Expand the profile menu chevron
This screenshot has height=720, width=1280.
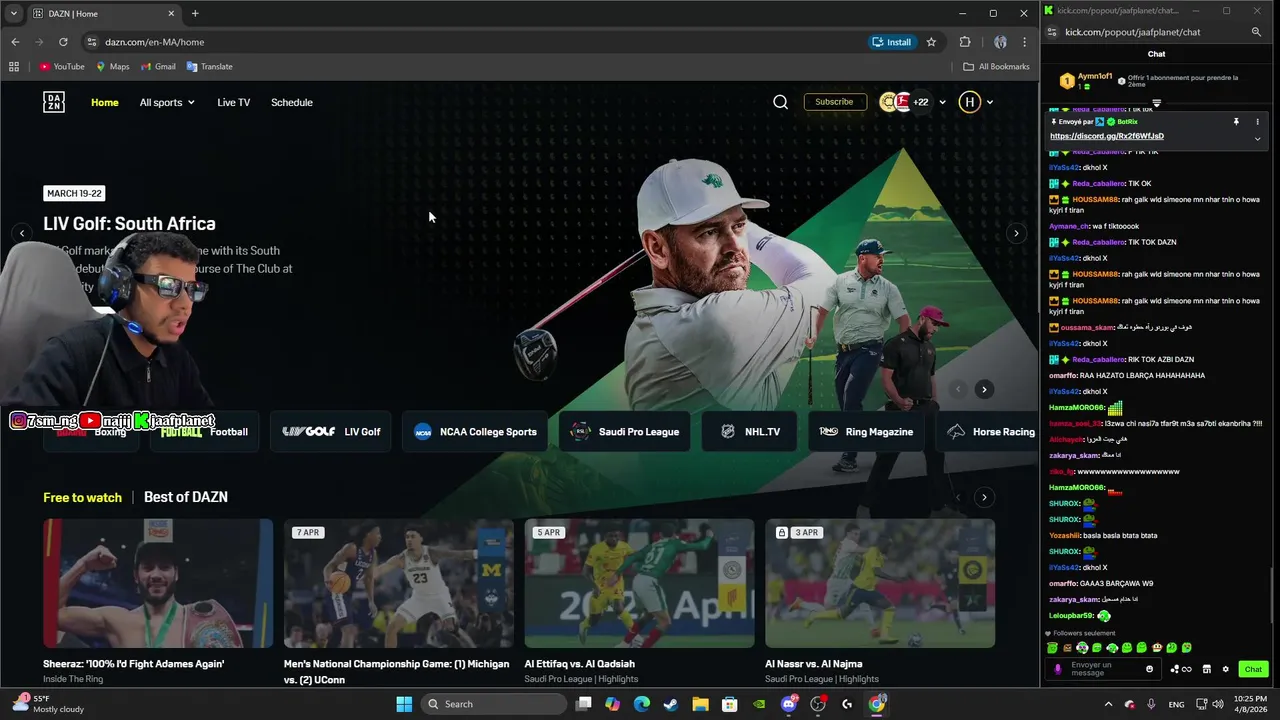coord(990,102)
